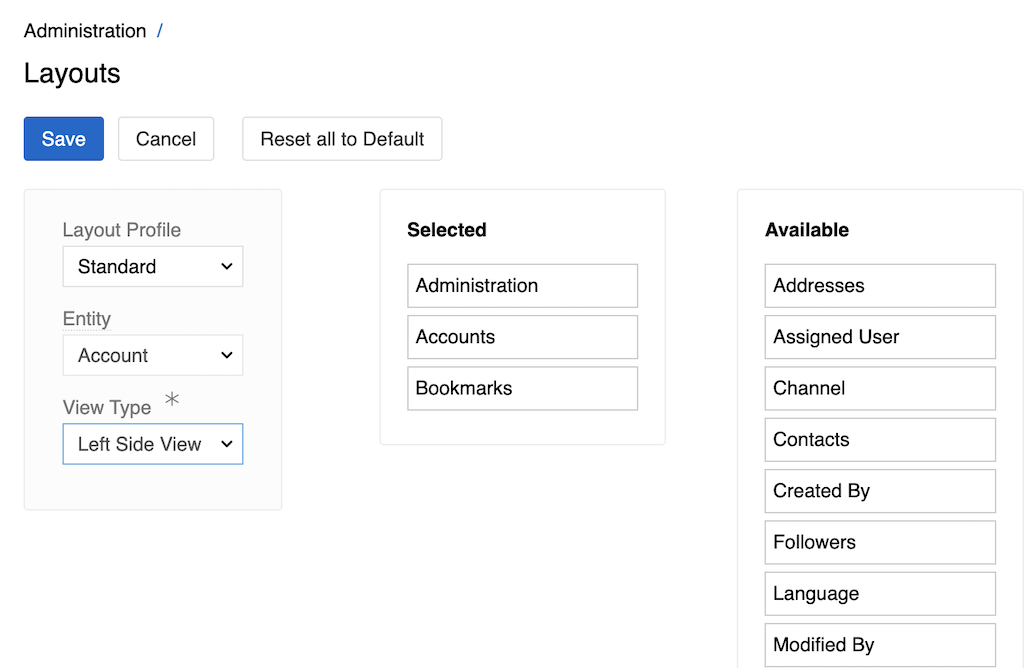Viewport: 1024px width, 668px height.
Task: Select Assigned User in the Available list
Action: click(880, 337)
